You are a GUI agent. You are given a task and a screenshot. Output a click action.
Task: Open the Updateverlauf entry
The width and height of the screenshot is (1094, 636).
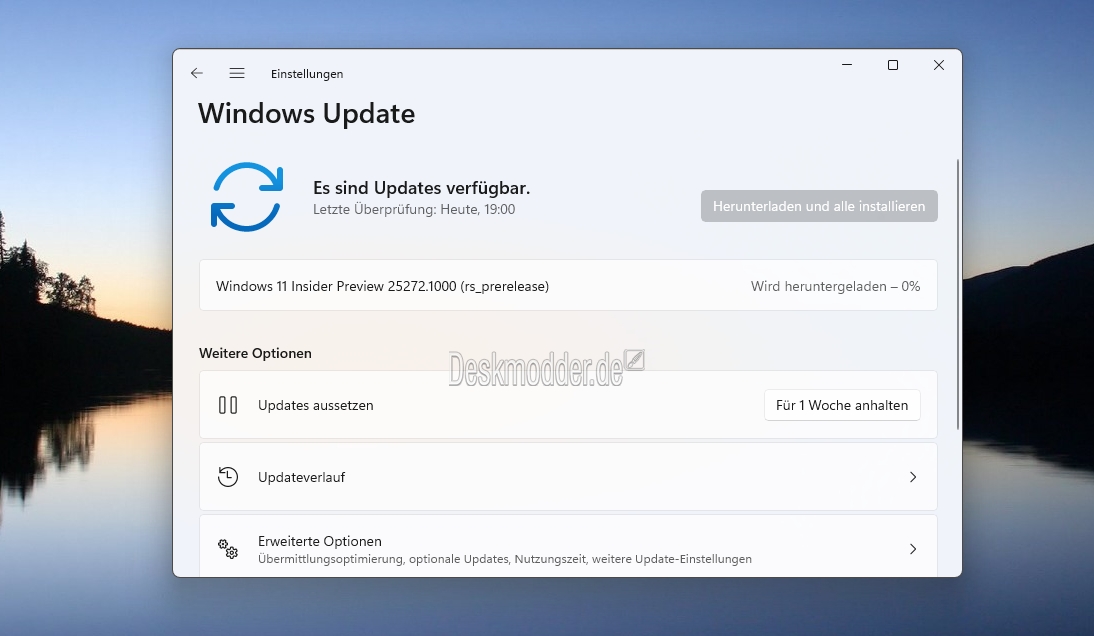568,477
